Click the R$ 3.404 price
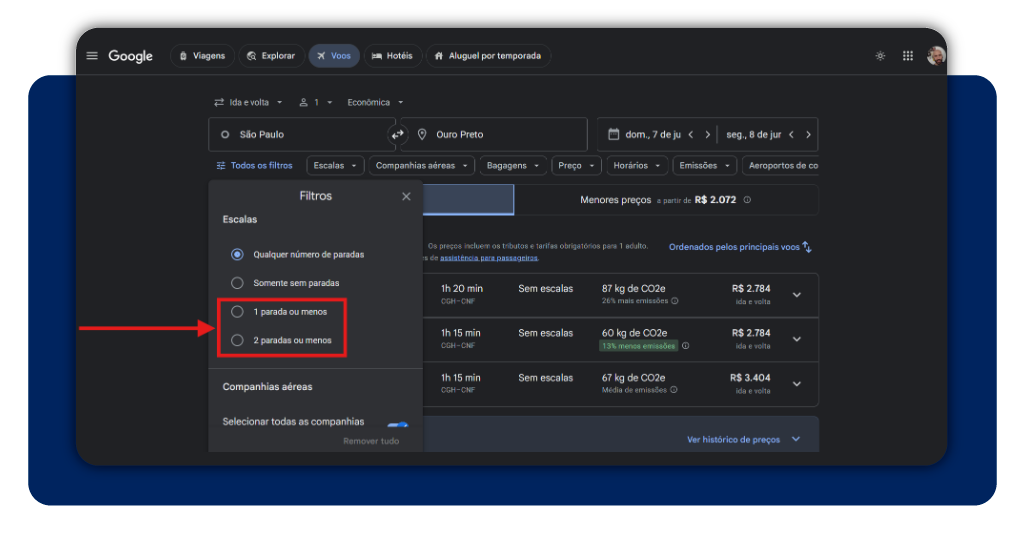Screen dimensions: 1024x536 750,377
